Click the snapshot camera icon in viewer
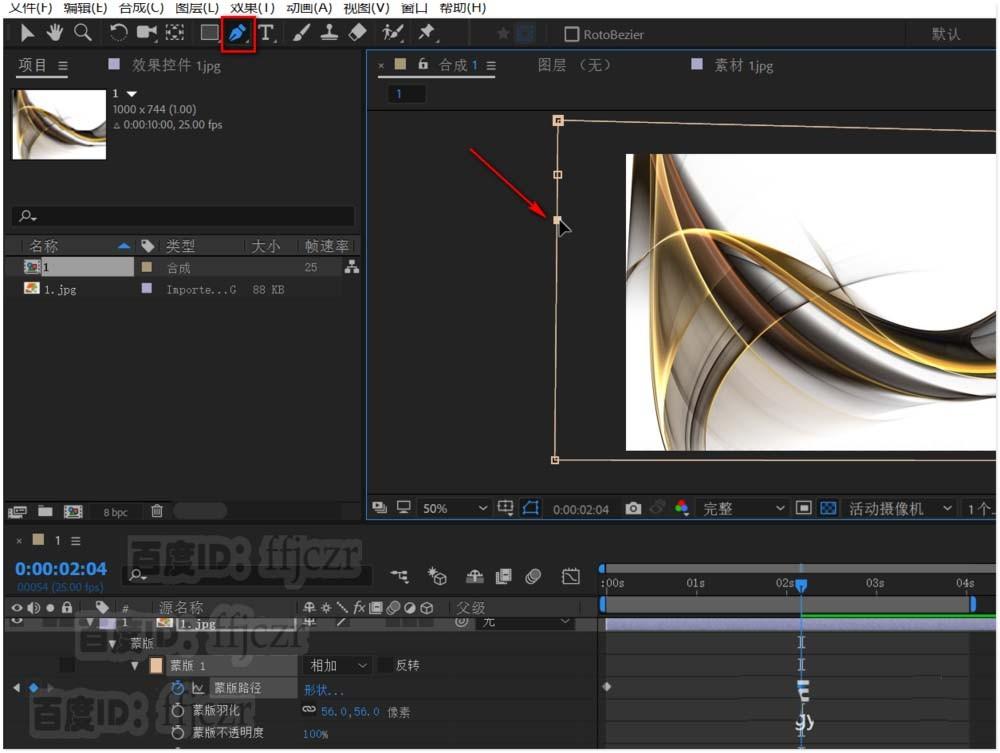 coord(633,508)
